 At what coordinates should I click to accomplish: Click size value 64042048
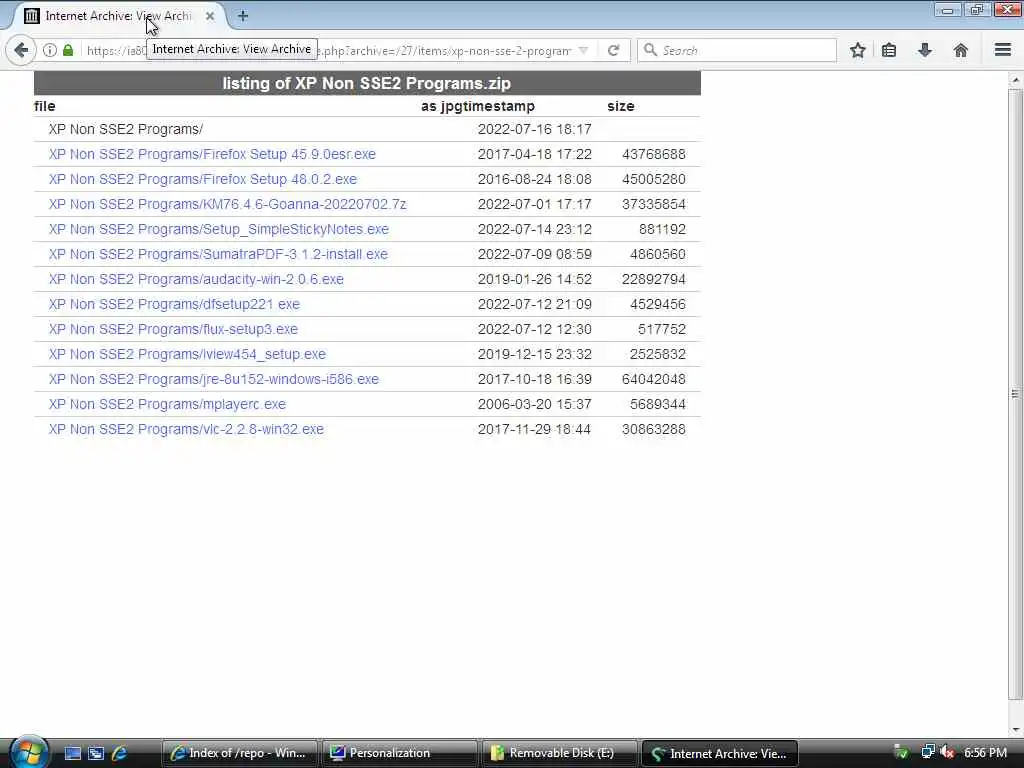(654, 379)
